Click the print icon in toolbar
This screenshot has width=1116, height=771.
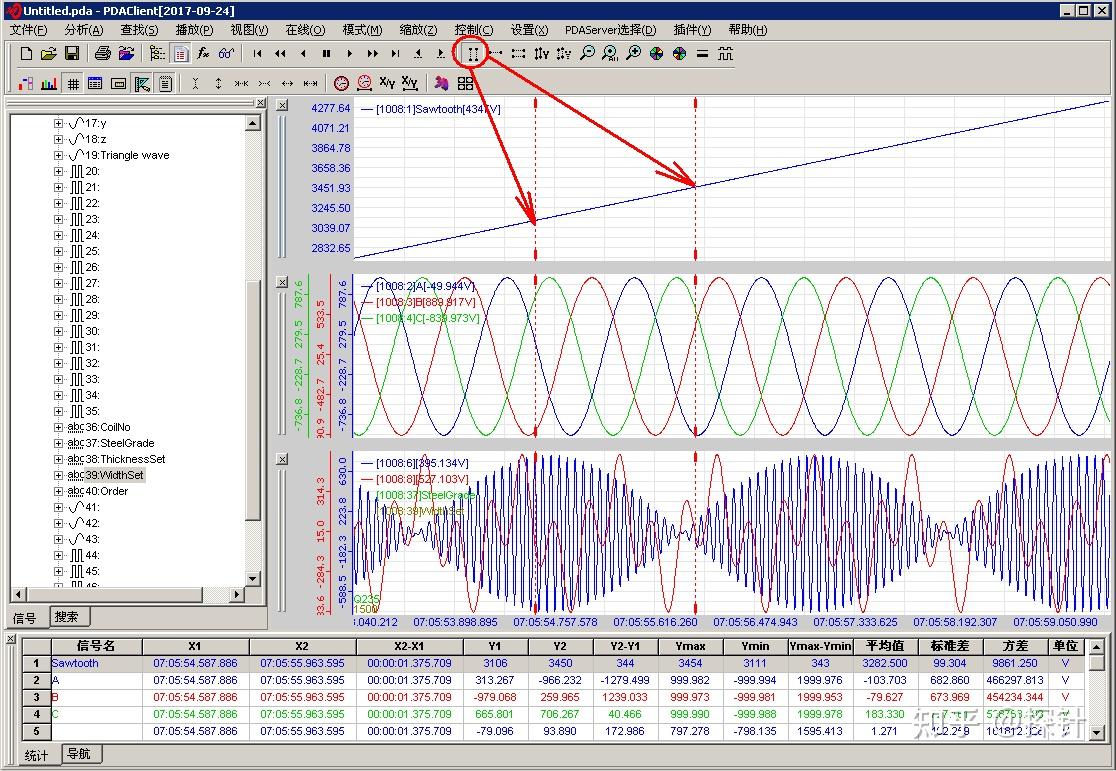(102, 53)
